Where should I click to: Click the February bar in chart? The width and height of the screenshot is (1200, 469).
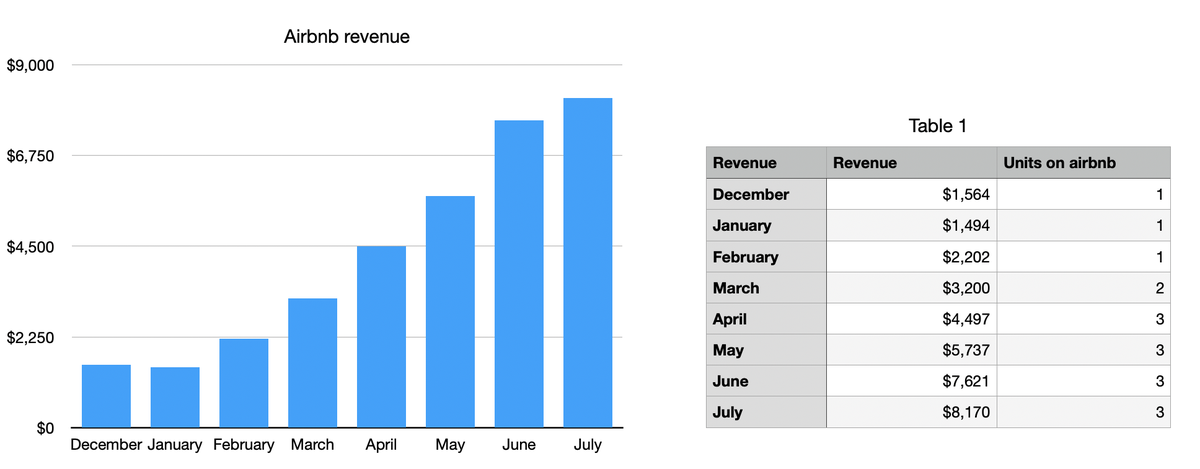point(244,383)
